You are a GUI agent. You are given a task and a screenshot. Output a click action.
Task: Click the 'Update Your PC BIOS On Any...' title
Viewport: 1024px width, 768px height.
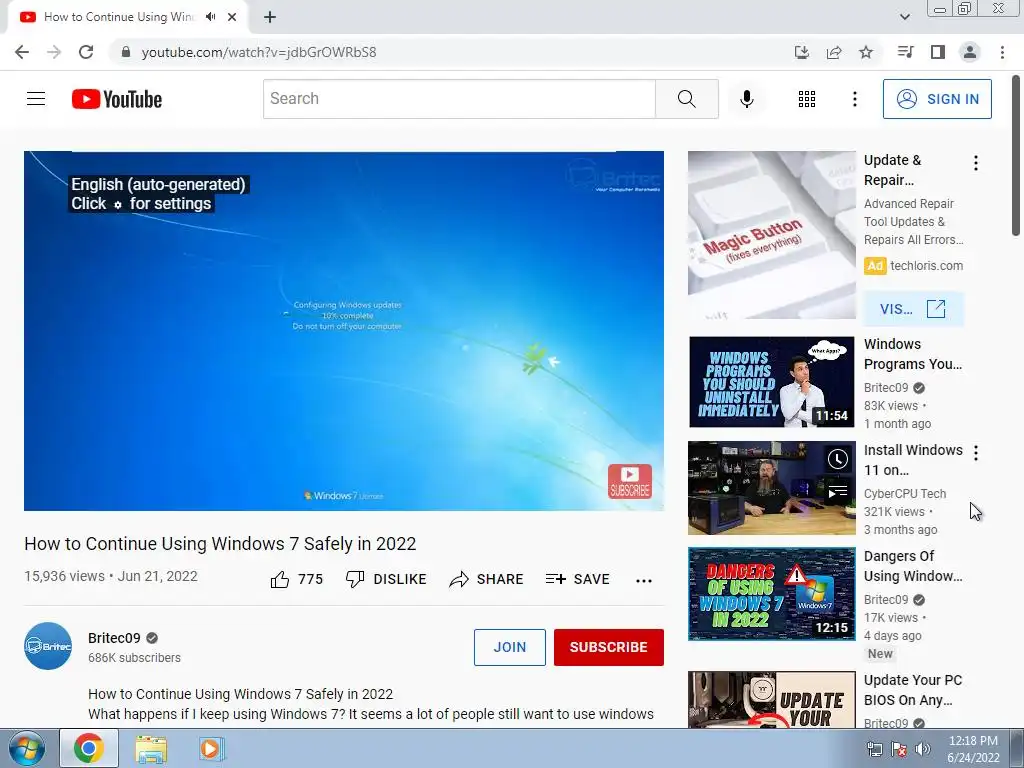912,690
